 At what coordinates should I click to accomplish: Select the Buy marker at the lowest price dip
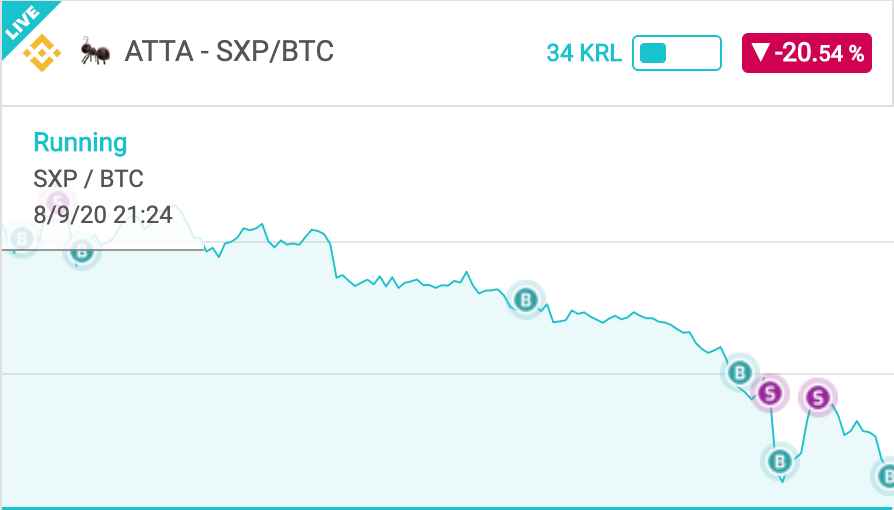click(780, 461)
